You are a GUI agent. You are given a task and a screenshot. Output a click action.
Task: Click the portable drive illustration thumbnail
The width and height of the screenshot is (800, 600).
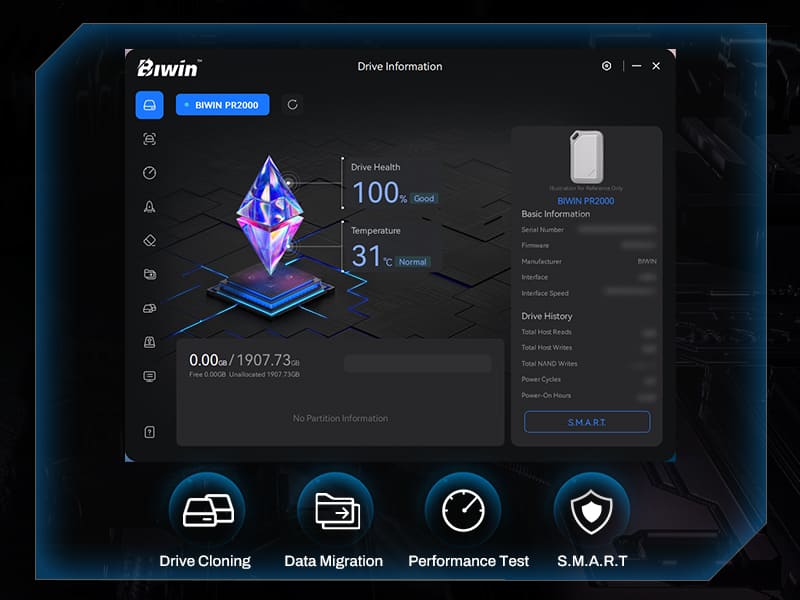click(586, 157)
